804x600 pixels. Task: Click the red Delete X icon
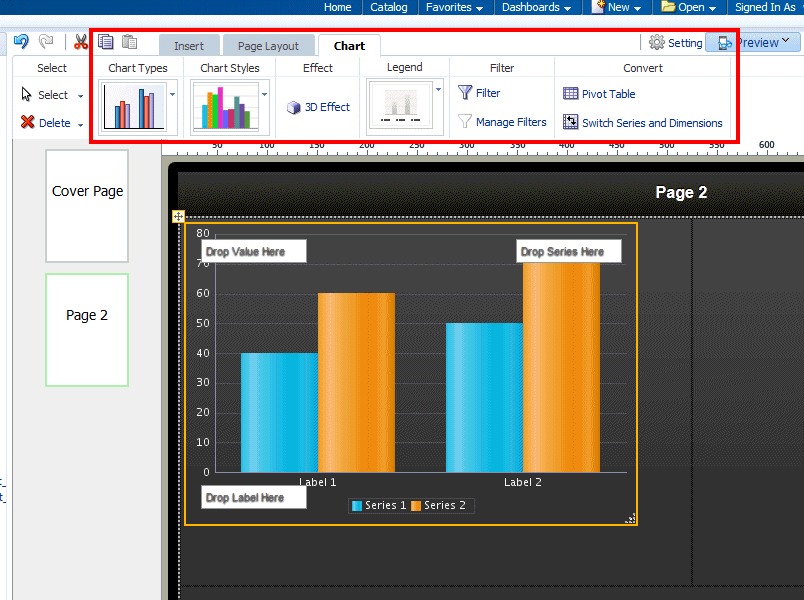click(27, 122)
